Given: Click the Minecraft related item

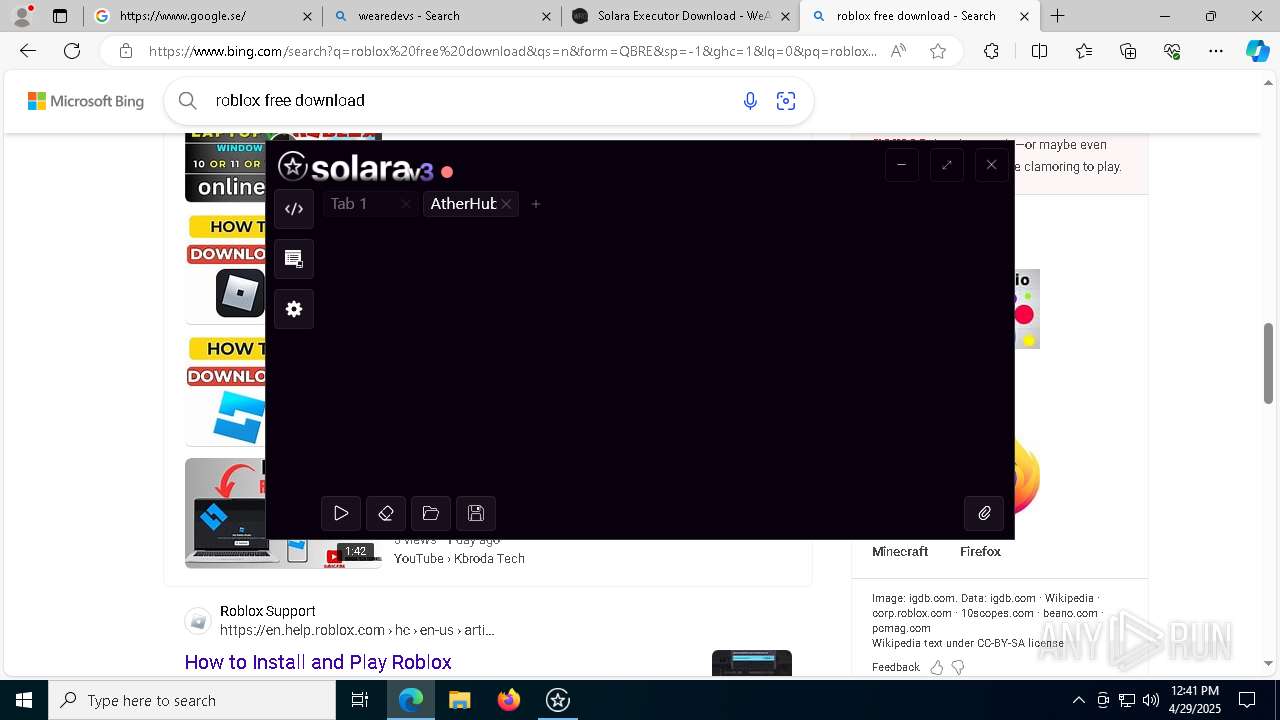Looking at the screenshot, I should 900,551.
